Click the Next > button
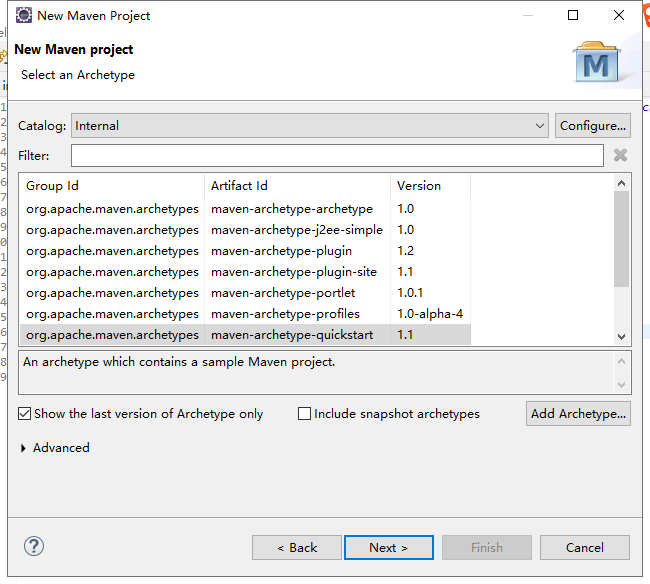The width and height of the screenshot is (650, 584). 389,548
